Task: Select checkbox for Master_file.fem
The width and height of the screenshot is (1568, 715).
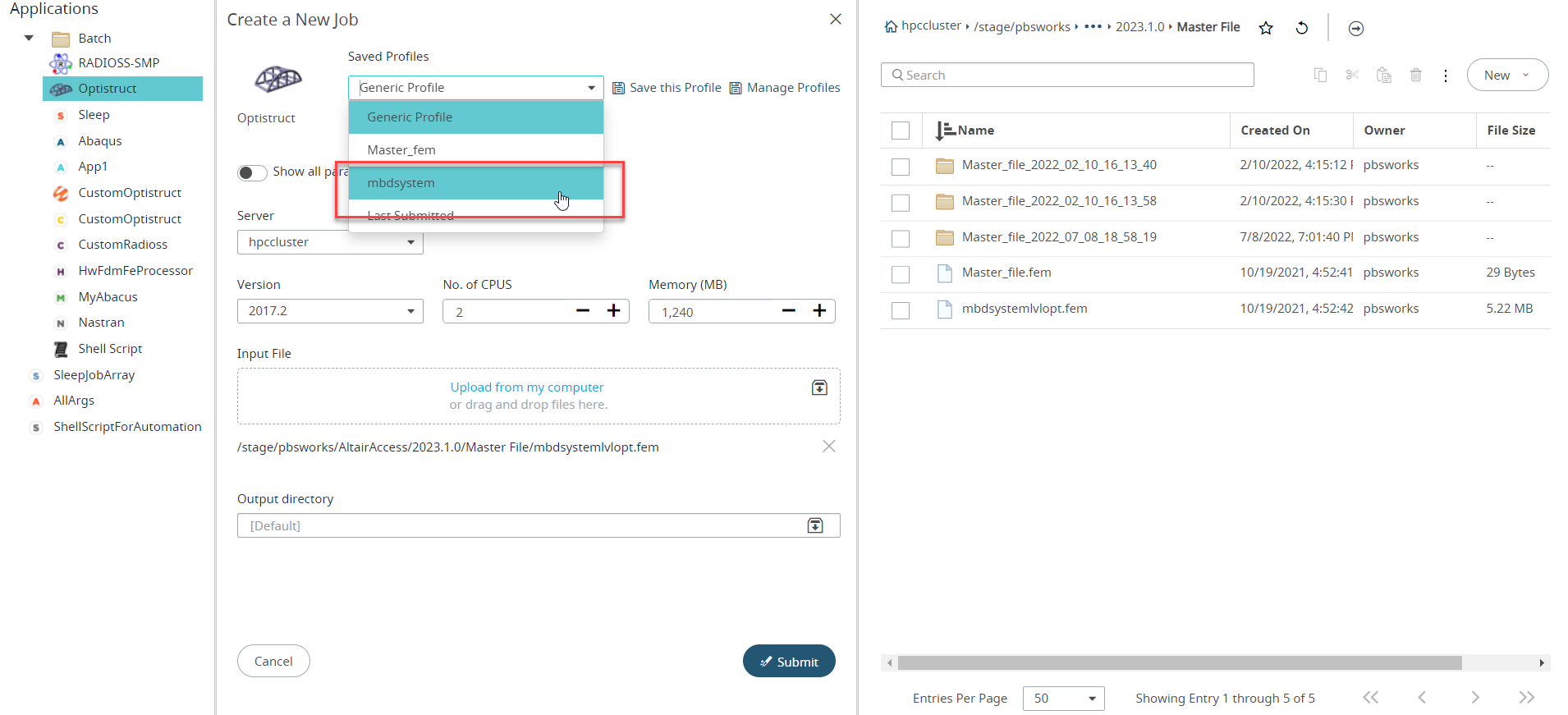Action: tap(901, 274)
